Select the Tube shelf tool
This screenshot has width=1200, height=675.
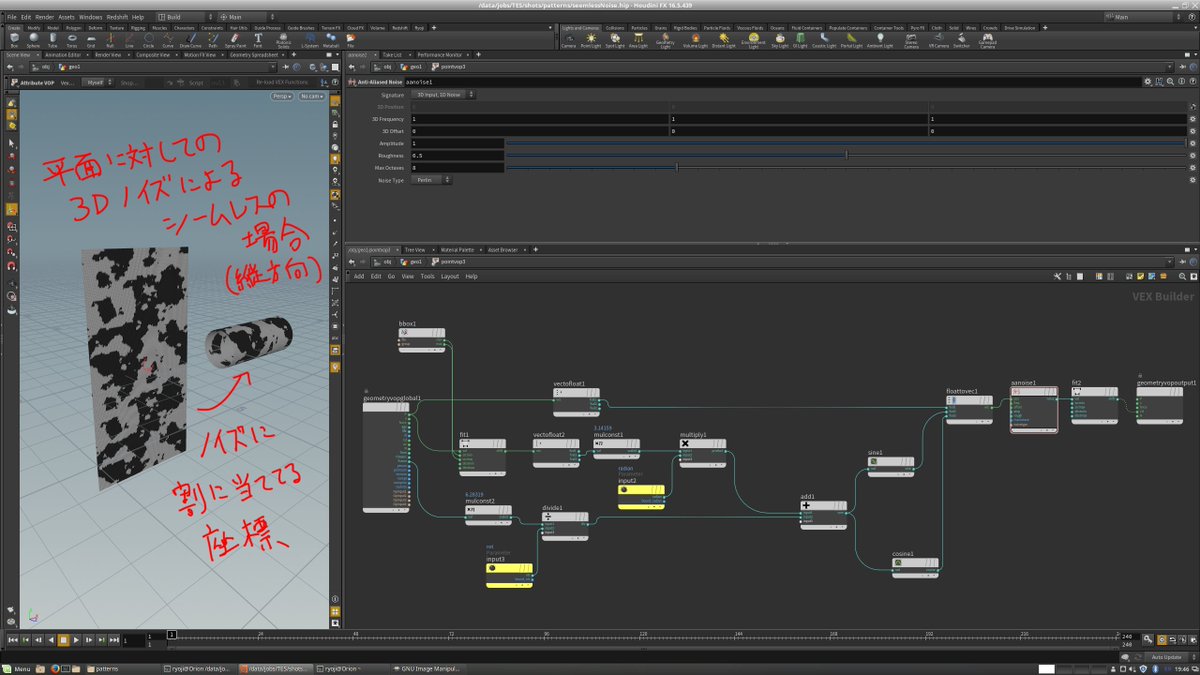pyautogui.click(x=52, y=40)
